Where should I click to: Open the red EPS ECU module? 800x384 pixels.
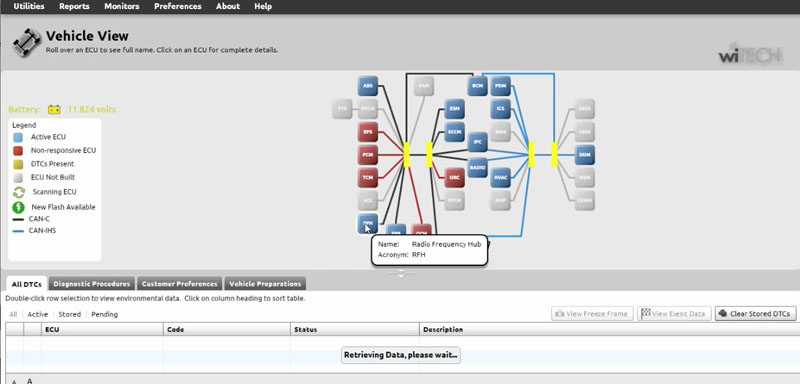point(367,132)
